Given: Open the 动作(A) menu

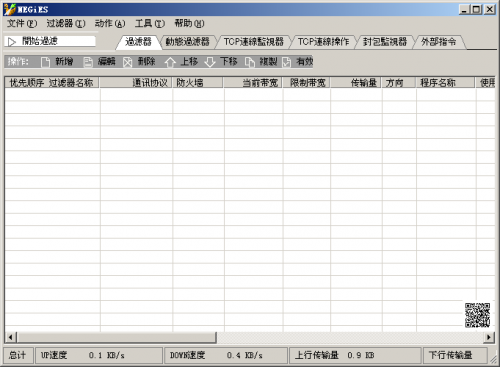Looking at the screenshot, I should (x=110, y=23).
